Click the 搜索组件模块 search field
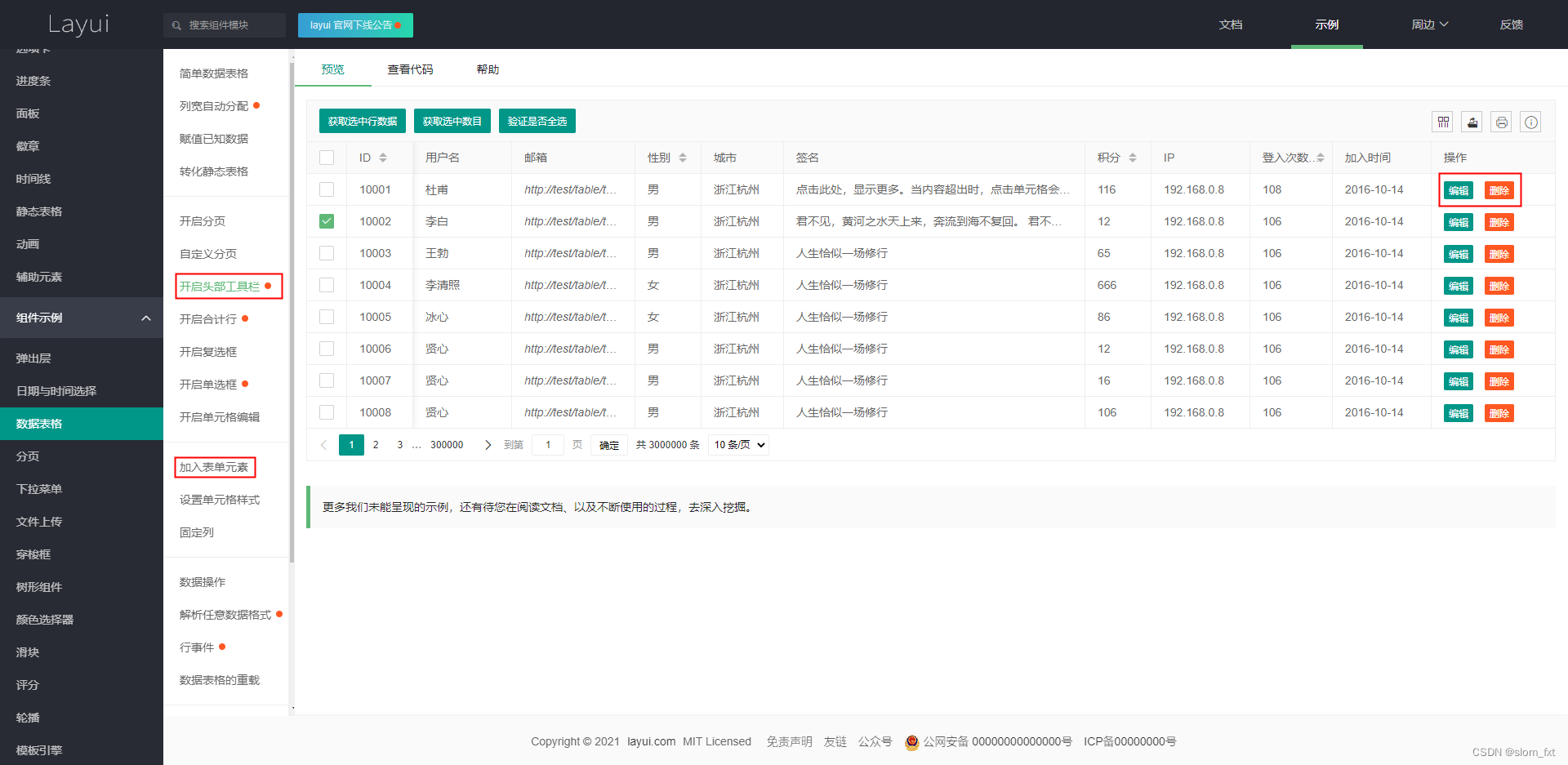Screen dimensions: 1568x765 pyautogui.click(x=225, y=25)
